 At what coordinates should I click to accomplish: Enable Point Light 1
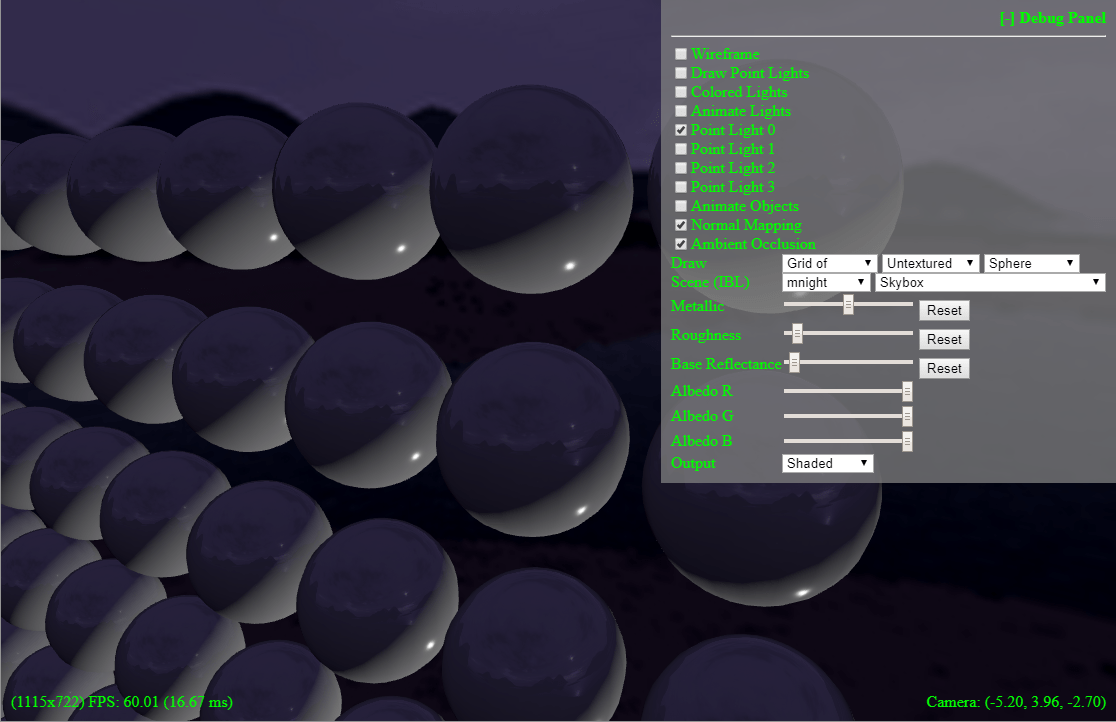pyautogui.click(x=681, y=149)
